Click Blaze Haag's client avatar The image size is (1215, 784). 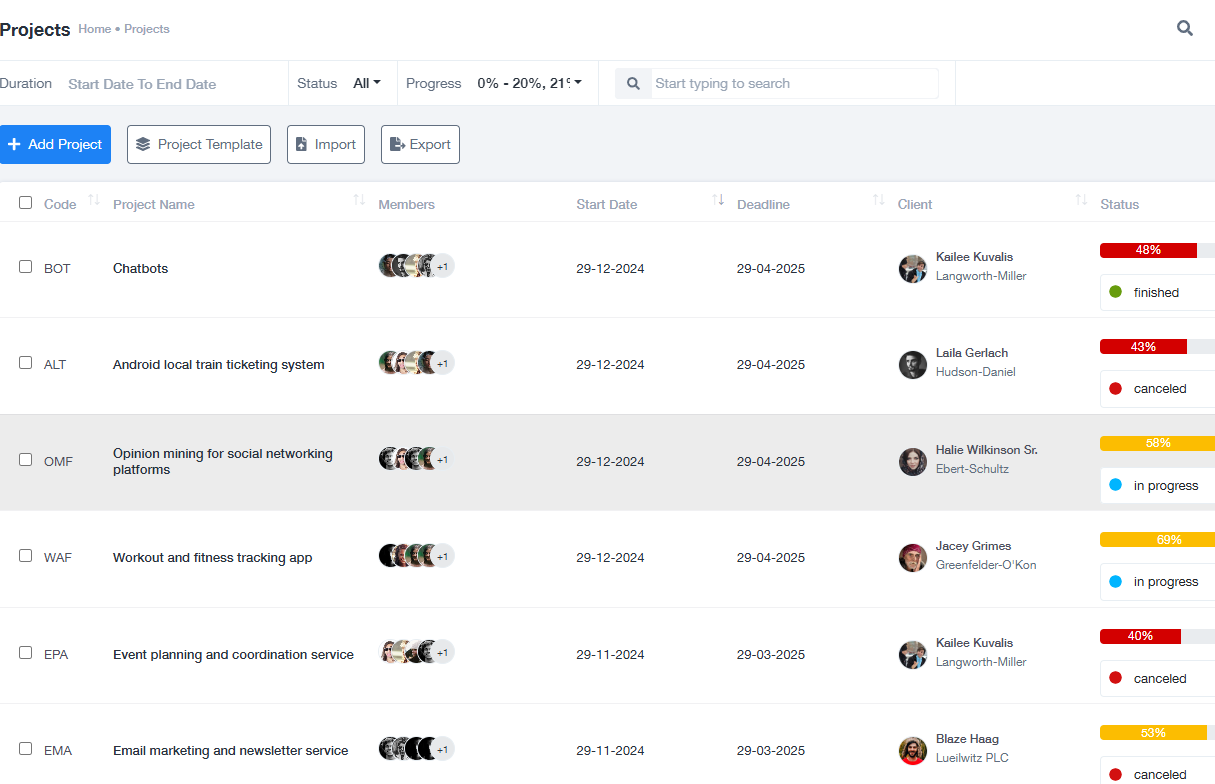(913, 751)
